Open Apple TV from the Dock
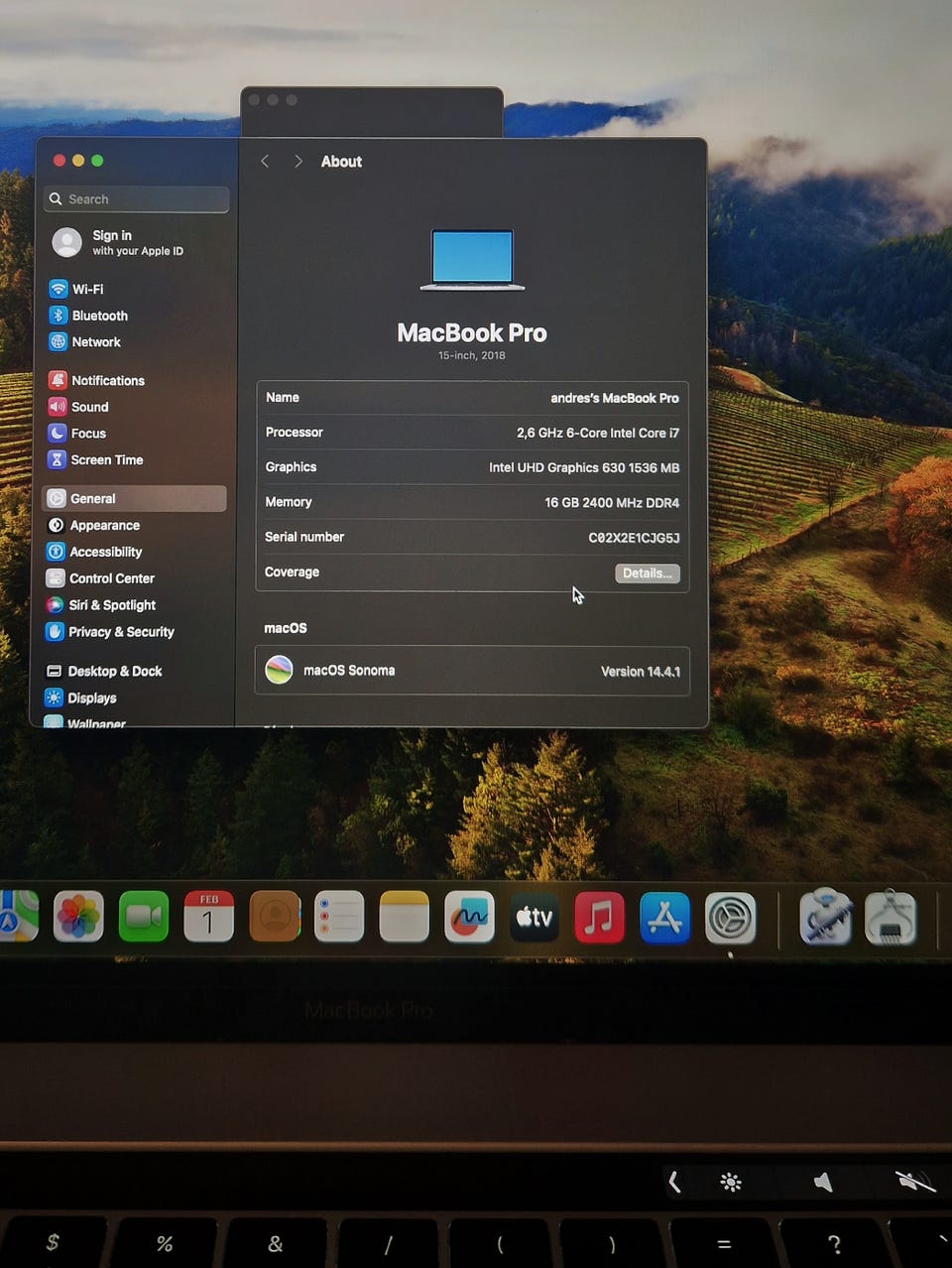The height and width of the screenshot is (1268, 952). coord(535,917)
